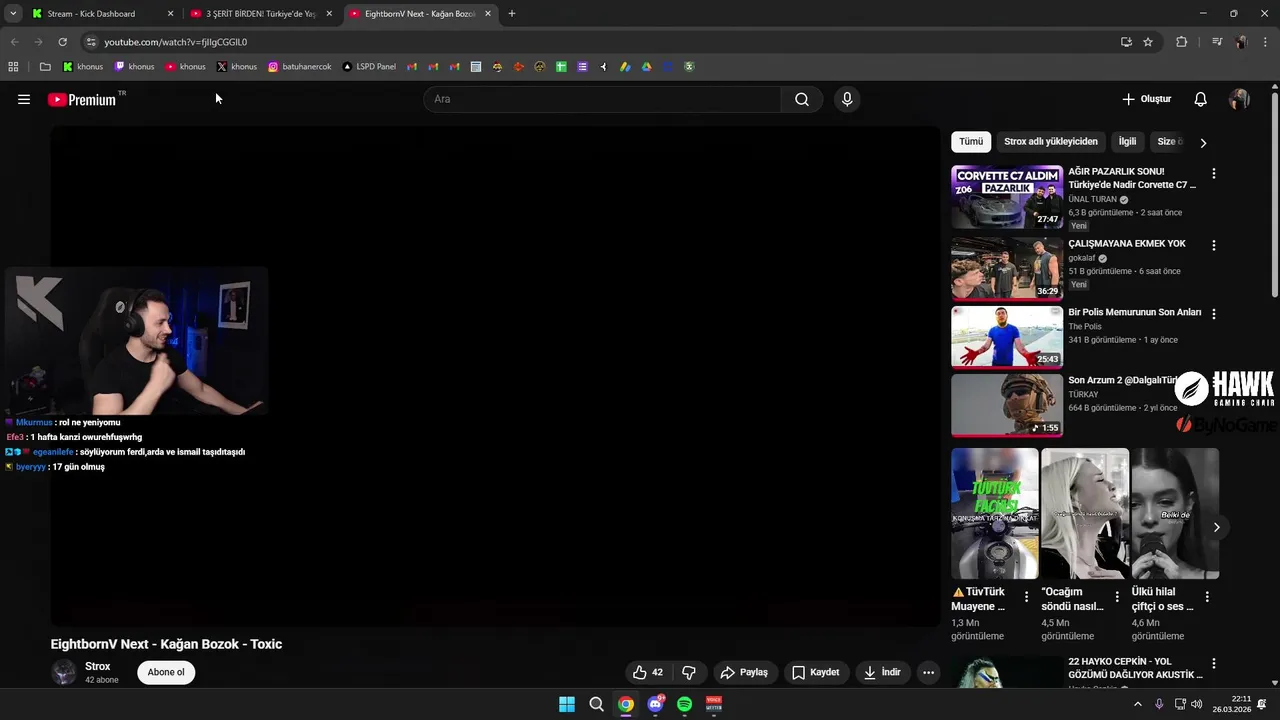This screenshot has height=720, width=1280.
Task: Select Strox adlı yükleyiciden chip
Action: pyautogui.click(x=1051, y=142)
